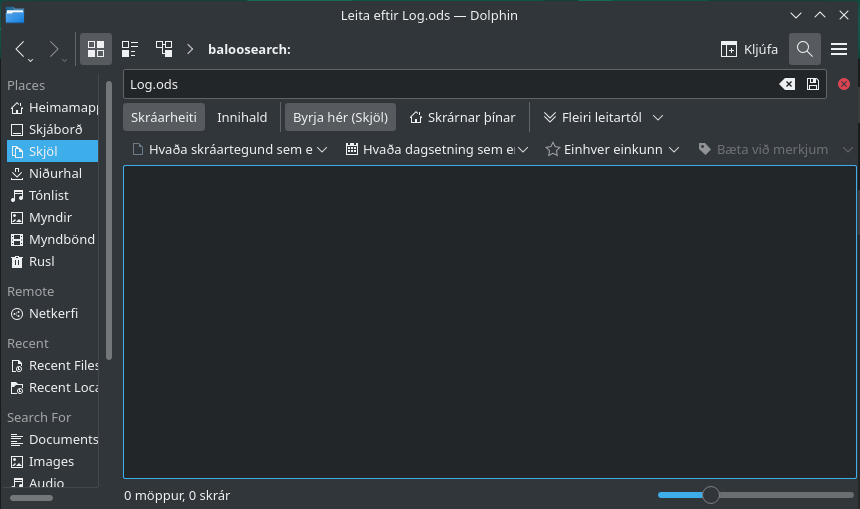Click the search magnifier icon

[805, 49]
